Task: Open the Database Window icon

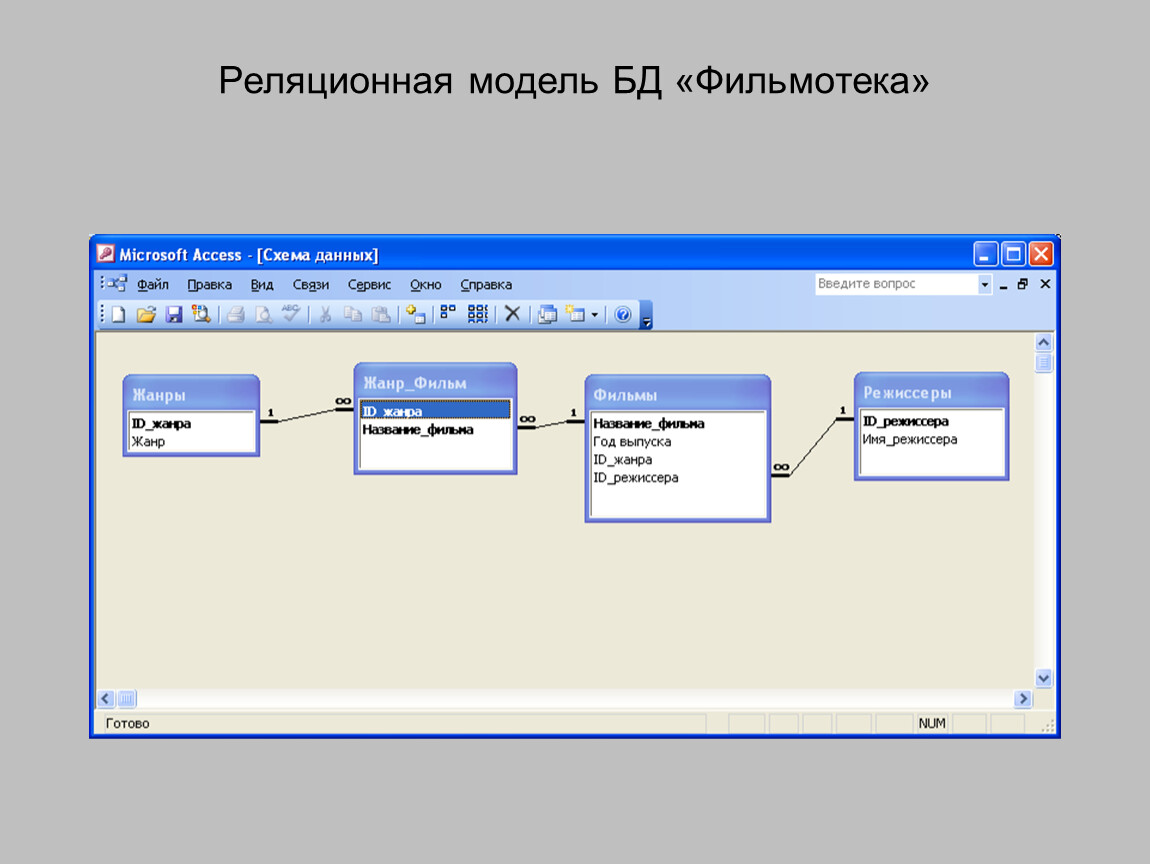Action: [547, 315]
